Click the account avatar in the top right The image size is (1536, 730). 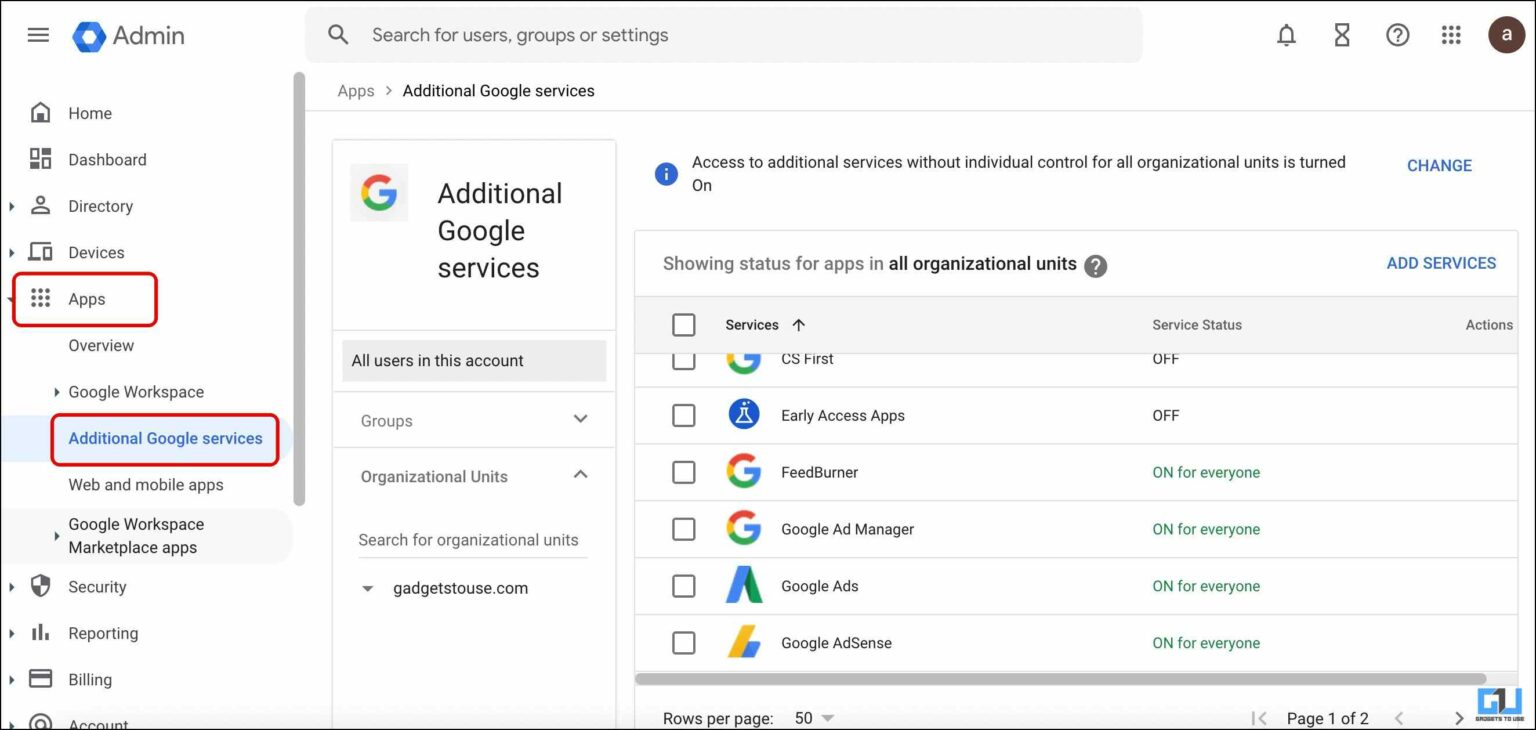(1506, 34)
